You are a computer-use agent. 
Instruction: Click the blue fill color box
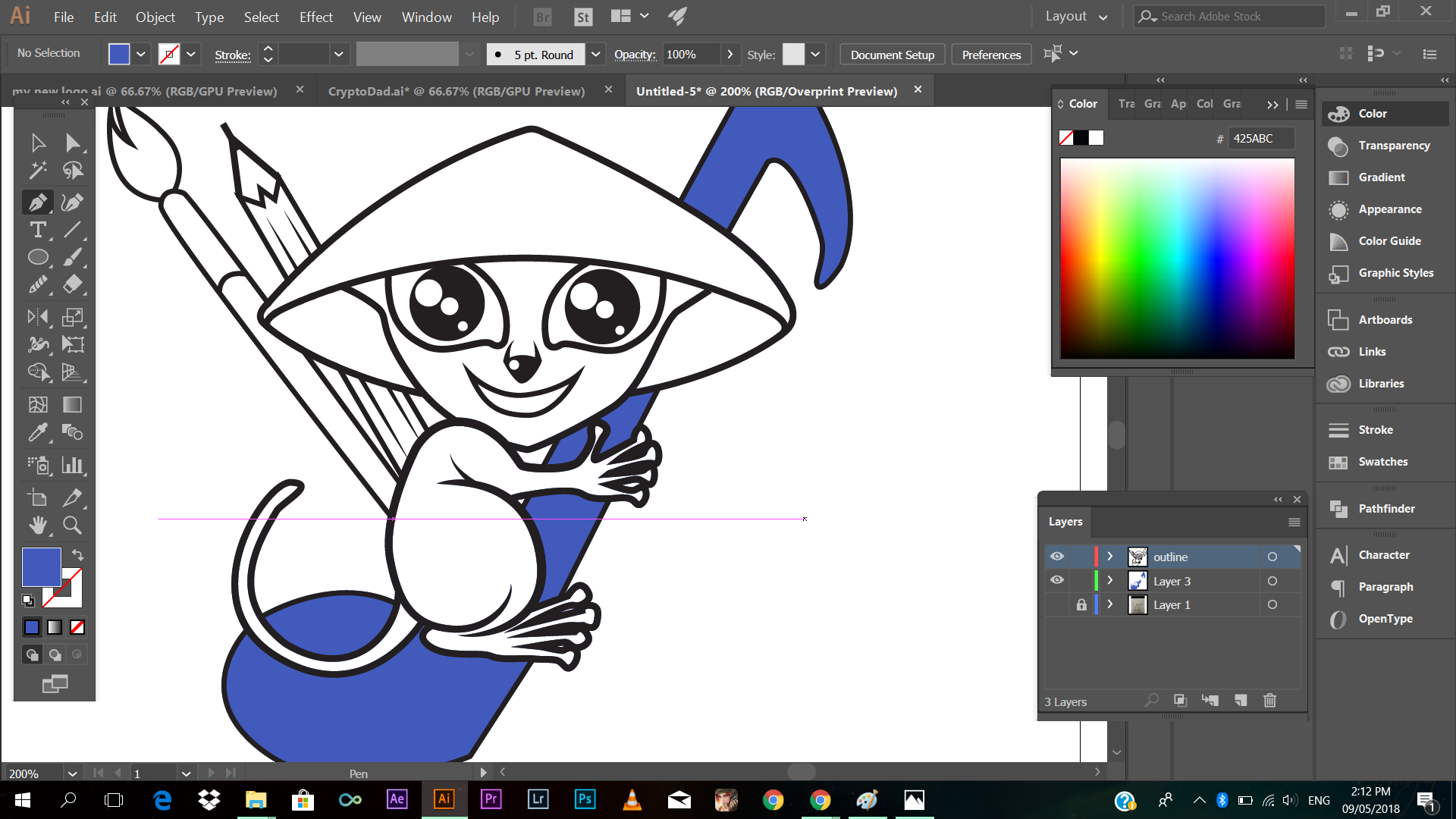(41, 566)
